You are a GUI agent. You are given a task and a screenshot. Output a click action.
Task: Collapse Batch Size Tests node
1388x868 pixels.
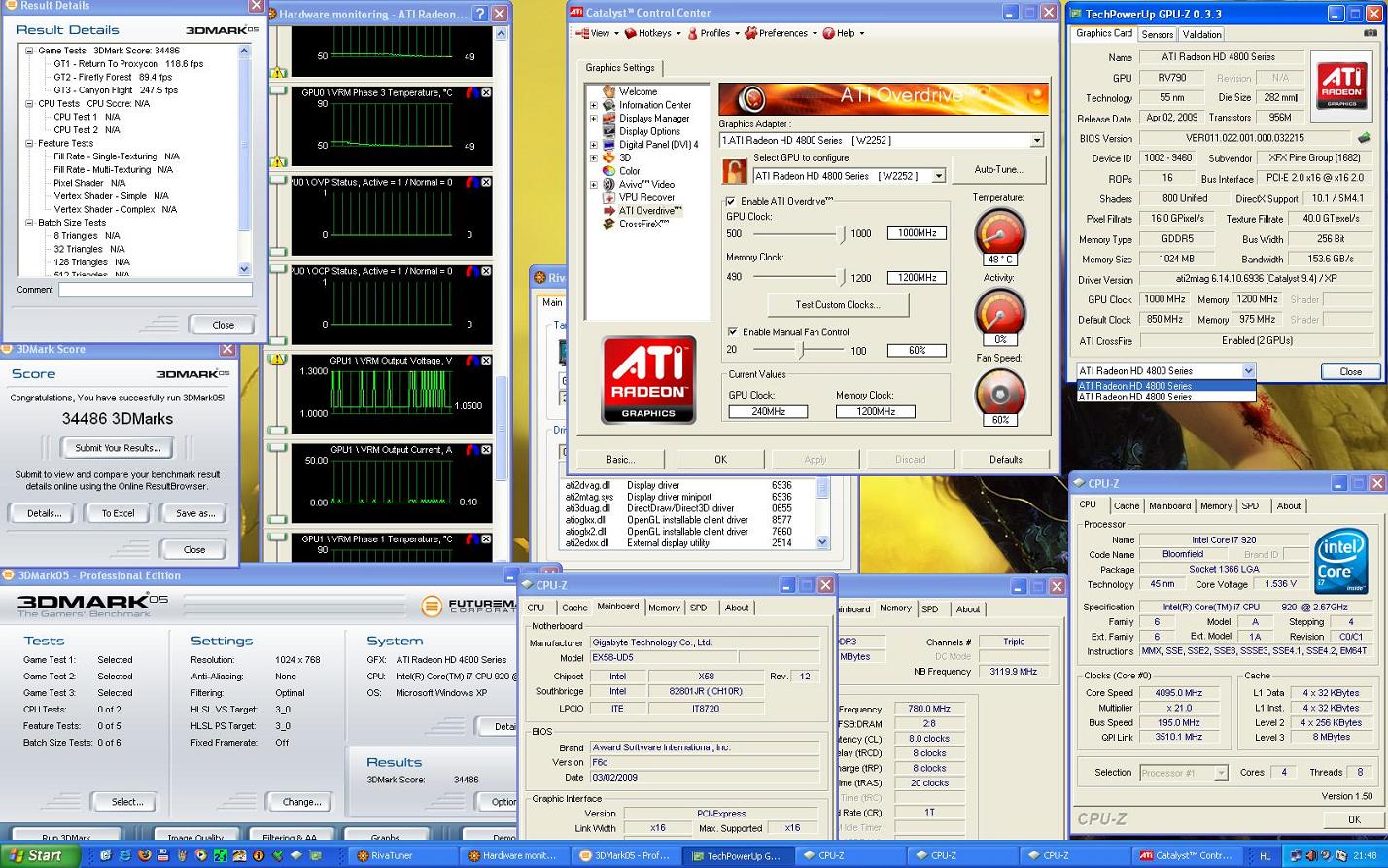coord(29,223)
